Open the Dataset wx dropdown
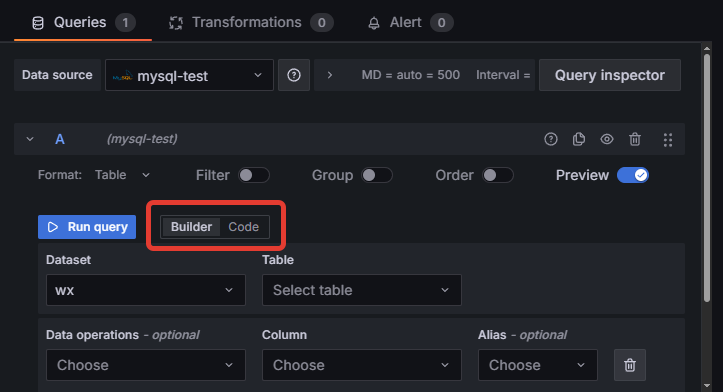723x392 pixels. 146,290
